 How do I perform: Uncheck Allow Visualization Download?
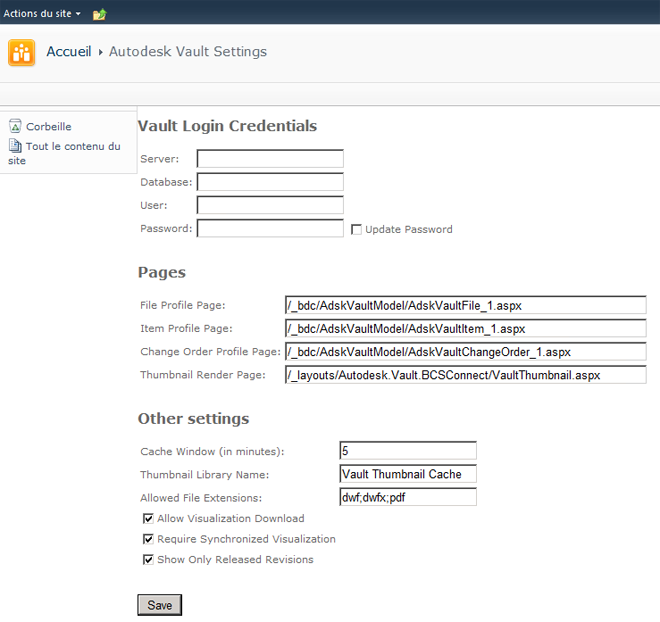click(x=148, y=518)
